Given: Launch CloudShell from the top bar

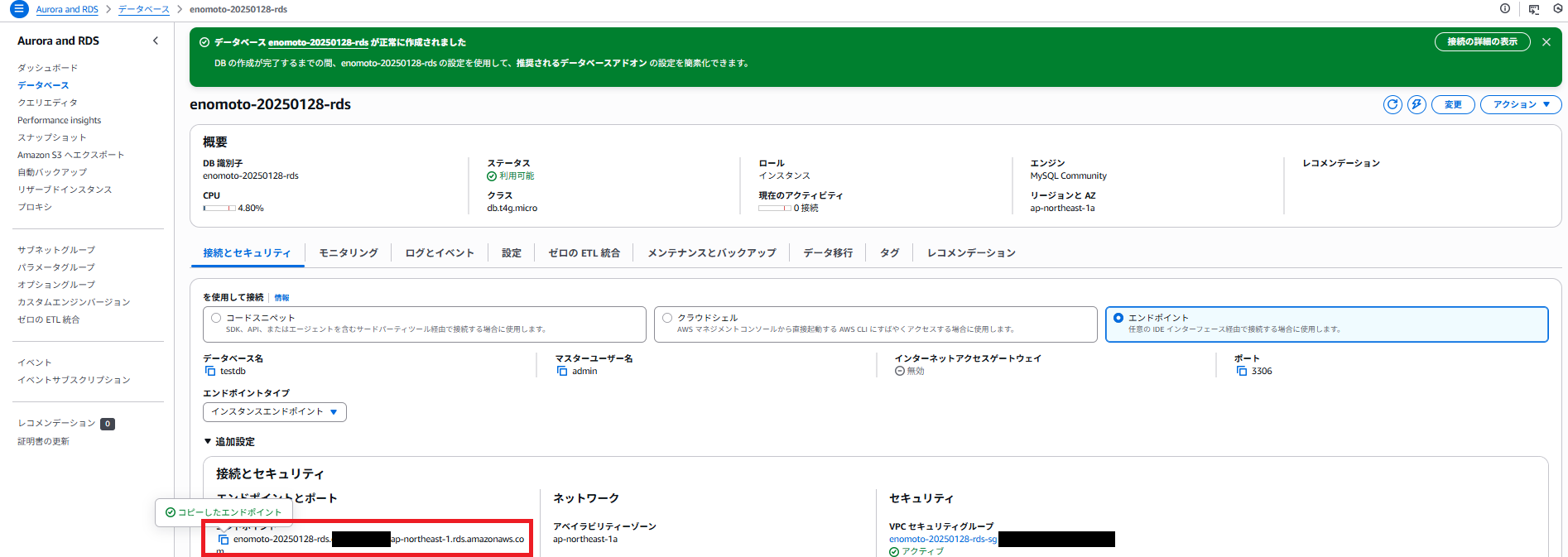Looking at the screenshot, I should [1534, 9].
